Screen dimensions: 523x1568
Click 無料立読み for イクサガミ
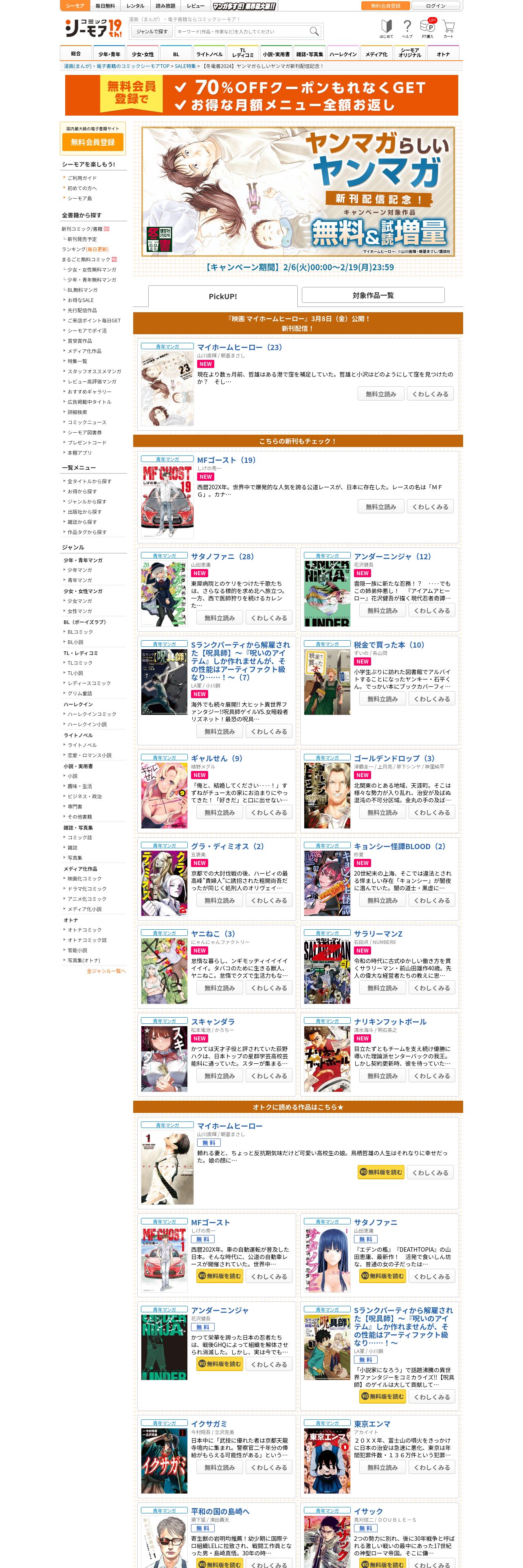[219, 1467]
